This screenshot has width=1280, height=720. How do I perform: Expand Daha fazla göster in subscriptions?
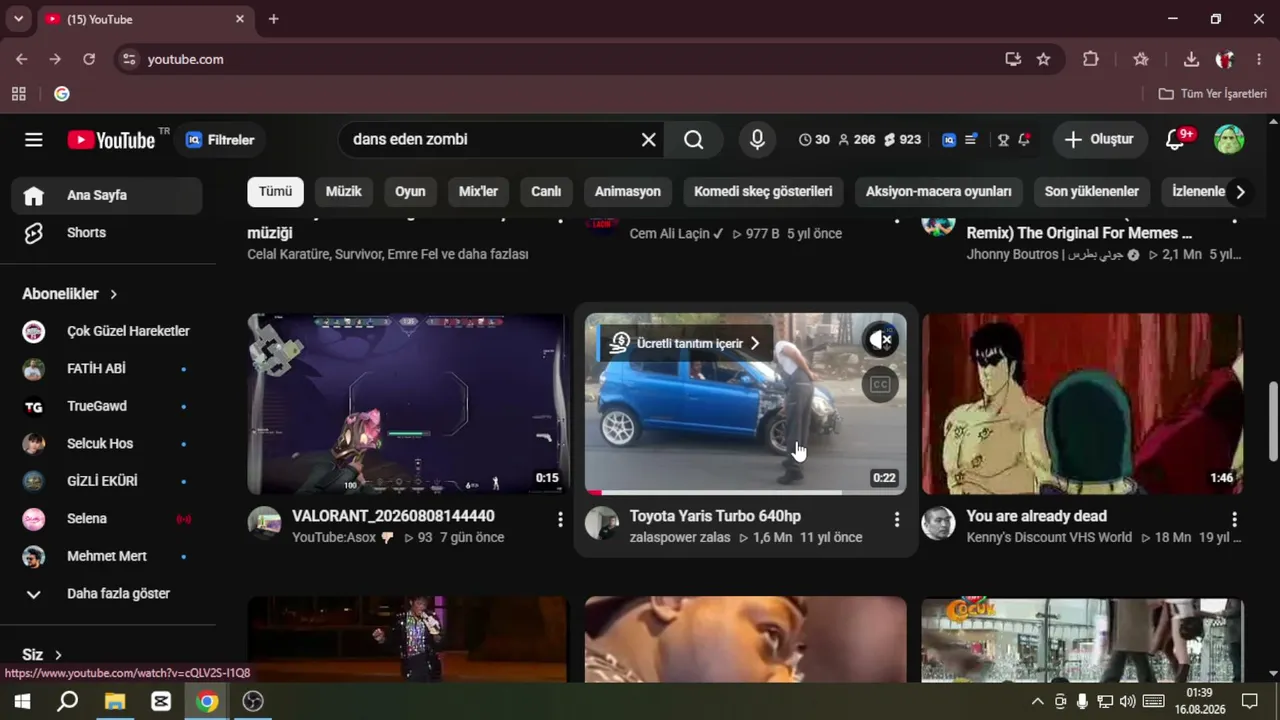[x=107, y=593]
